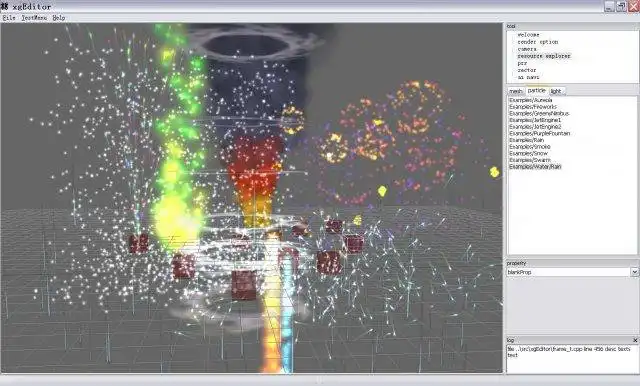Click the blankProp property combo field
This screenshot has width=640, height=386.
tap(569, 272)
